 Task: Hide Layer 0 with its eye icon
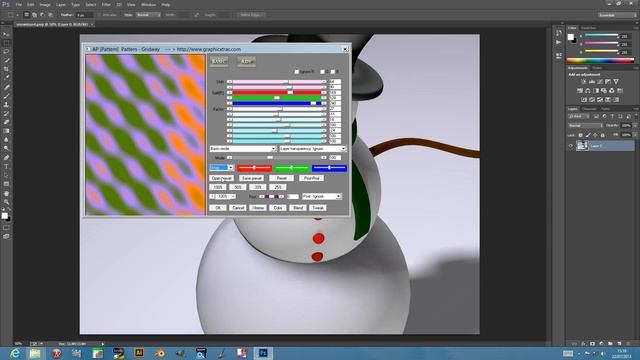click(x=571, y=146)
